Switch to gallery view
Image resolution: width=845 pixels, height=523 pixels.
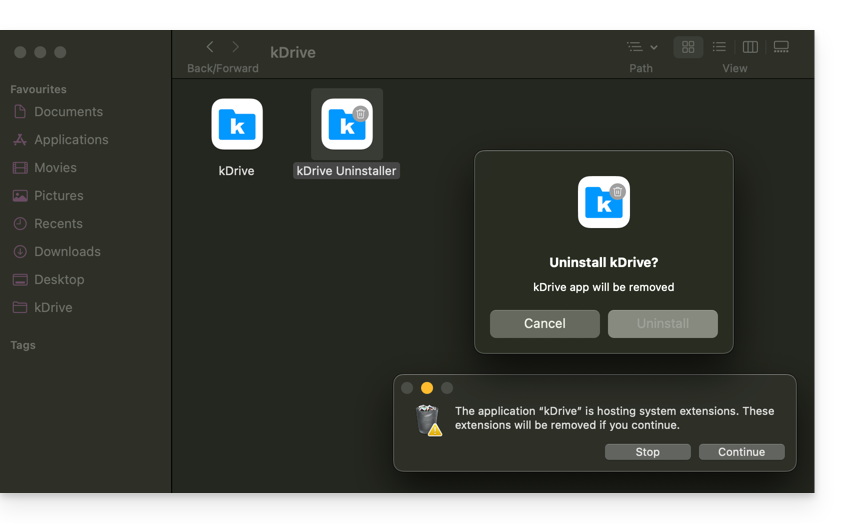(x=781, y=47)
